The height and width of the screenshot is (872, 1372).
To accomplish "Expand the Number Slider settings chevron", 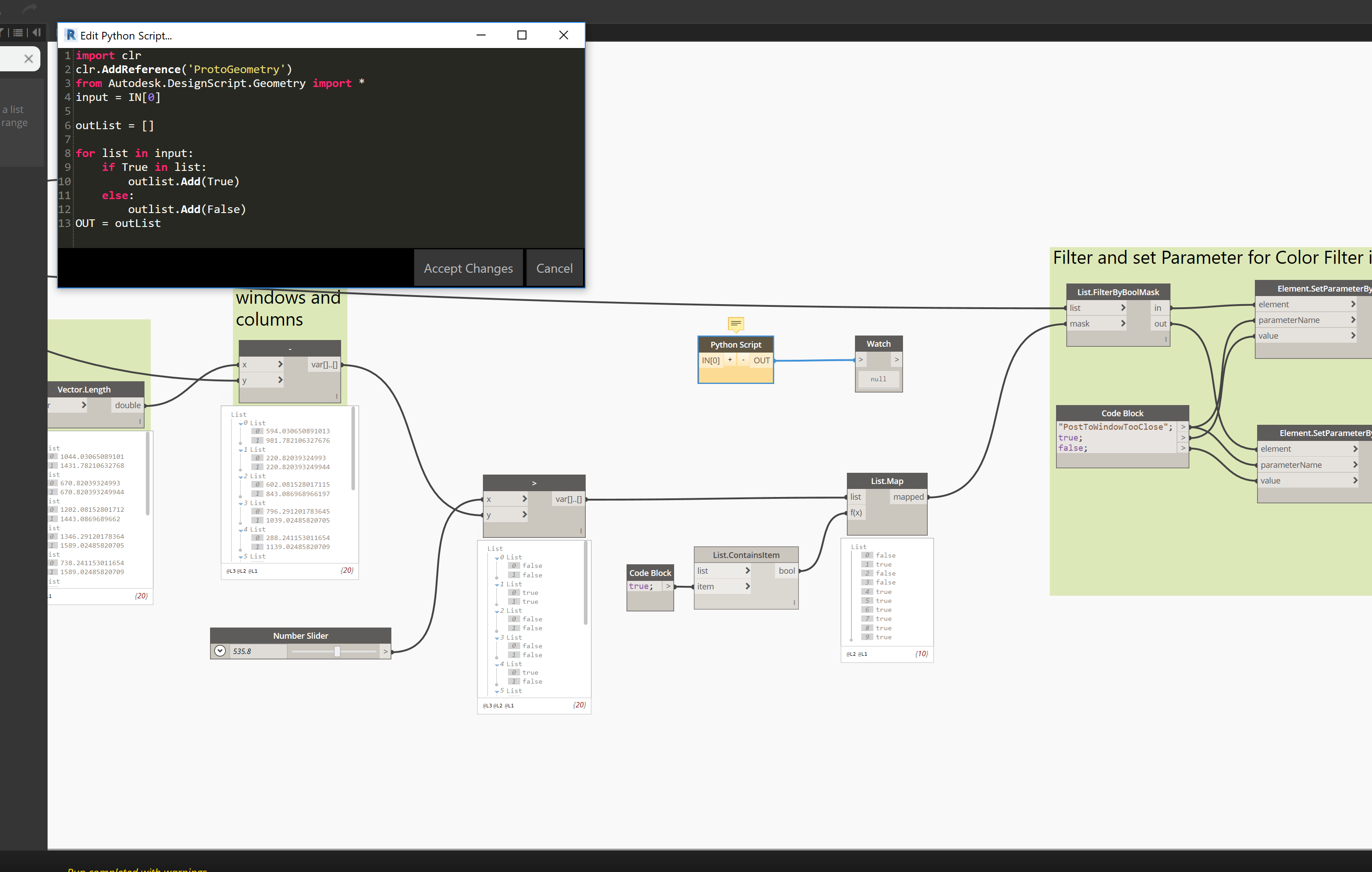I will pos(220,650).
